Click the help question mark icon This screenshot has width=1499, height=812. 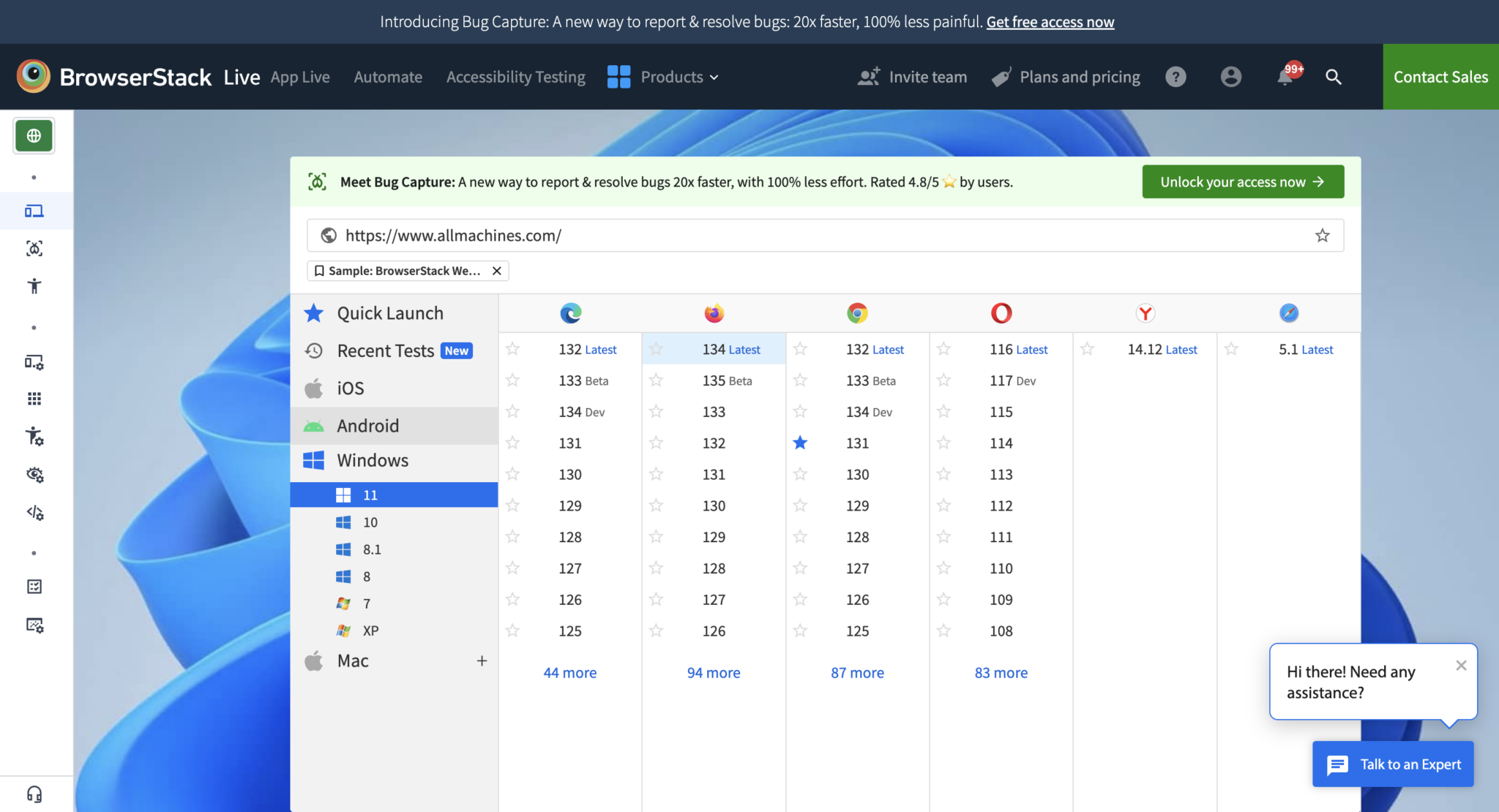click(1175, 77)
